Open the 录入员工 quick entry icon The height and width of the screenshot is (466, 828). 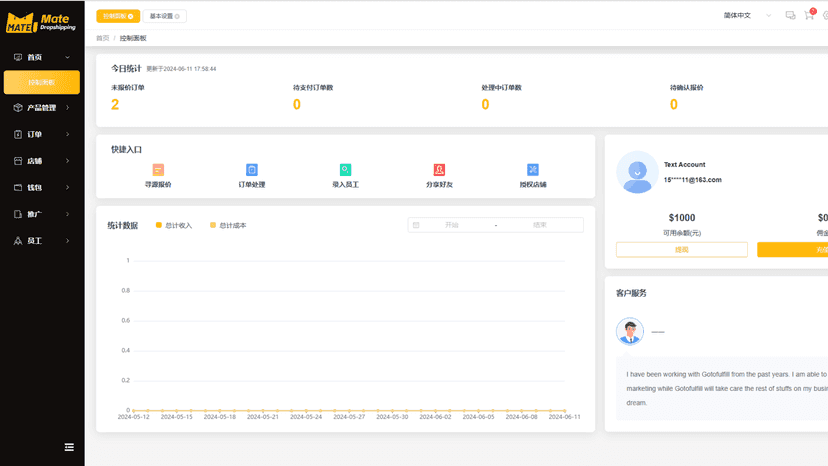pos(345,170)
